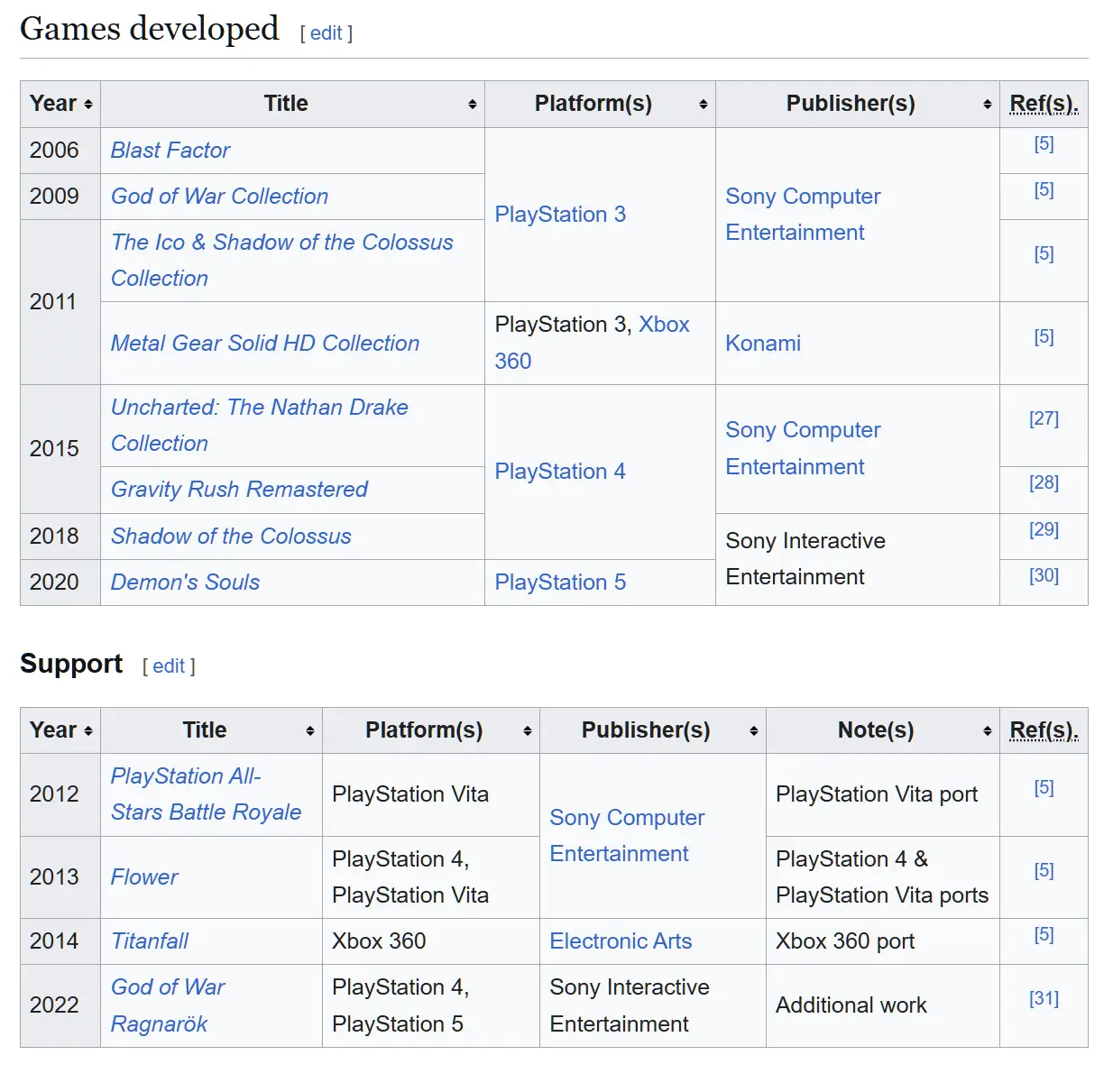Image resolution: width=1113 pixels, height=1092 pixels.
Task: Open the Konami publisher link
Action: coord(763,344)
